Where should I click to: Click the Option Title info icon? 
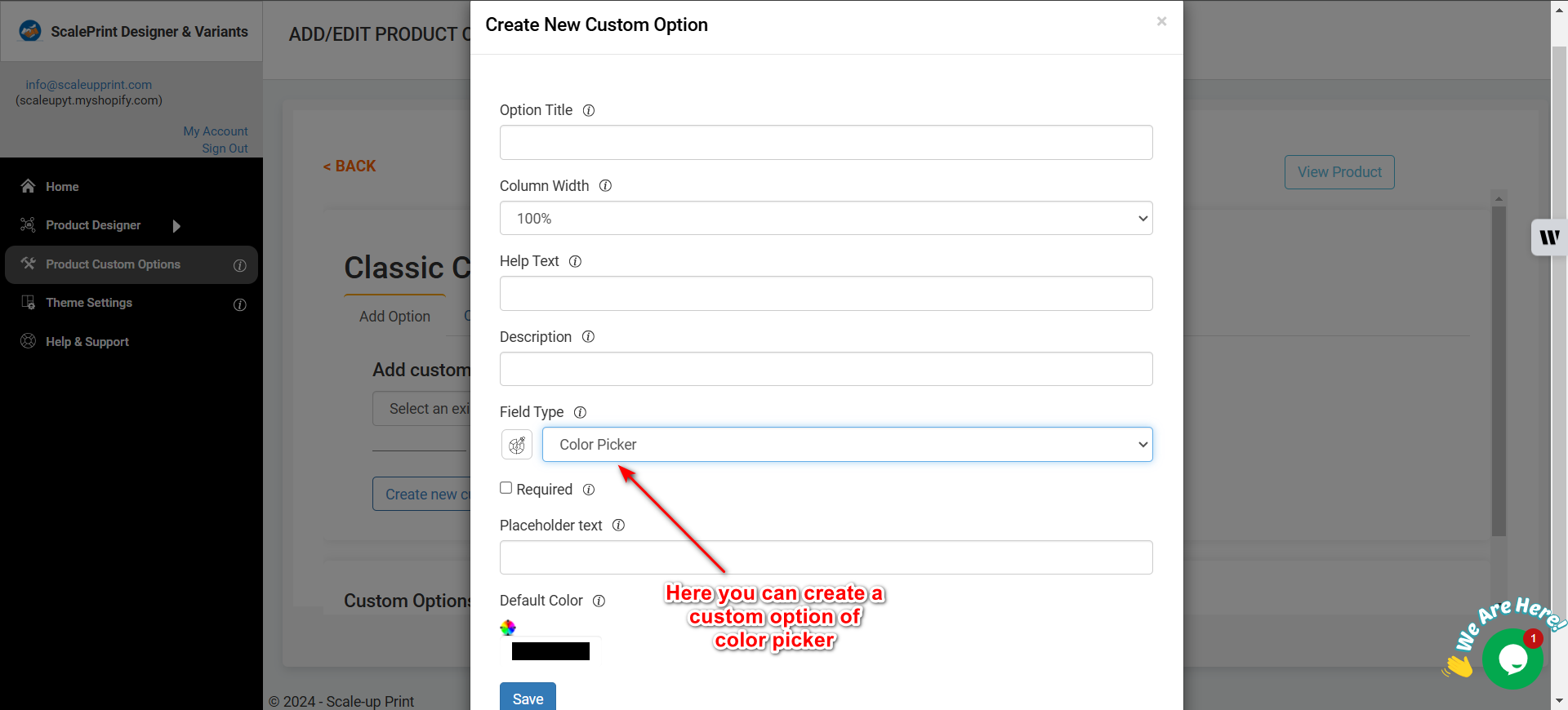pos(588,110)
